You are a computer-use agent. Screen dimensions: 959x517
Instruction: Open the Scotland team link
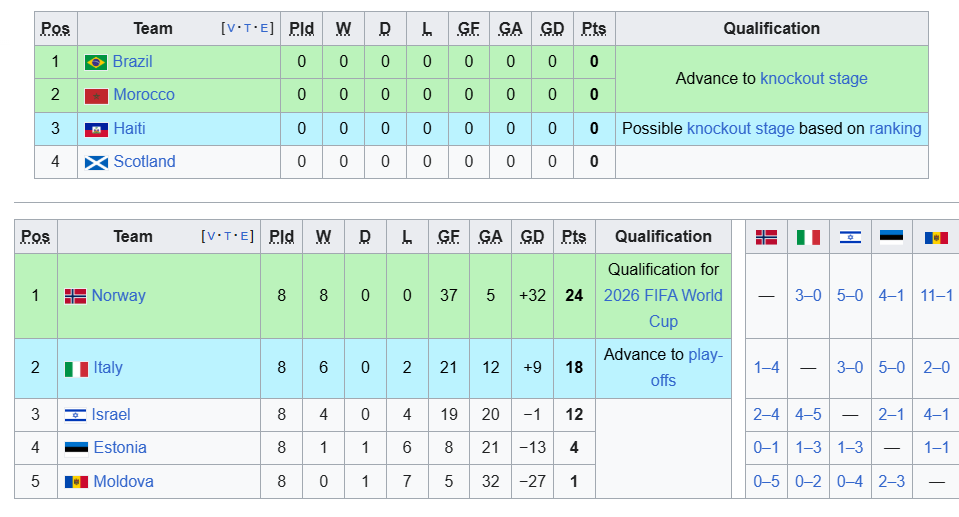(x=144, y=162)
